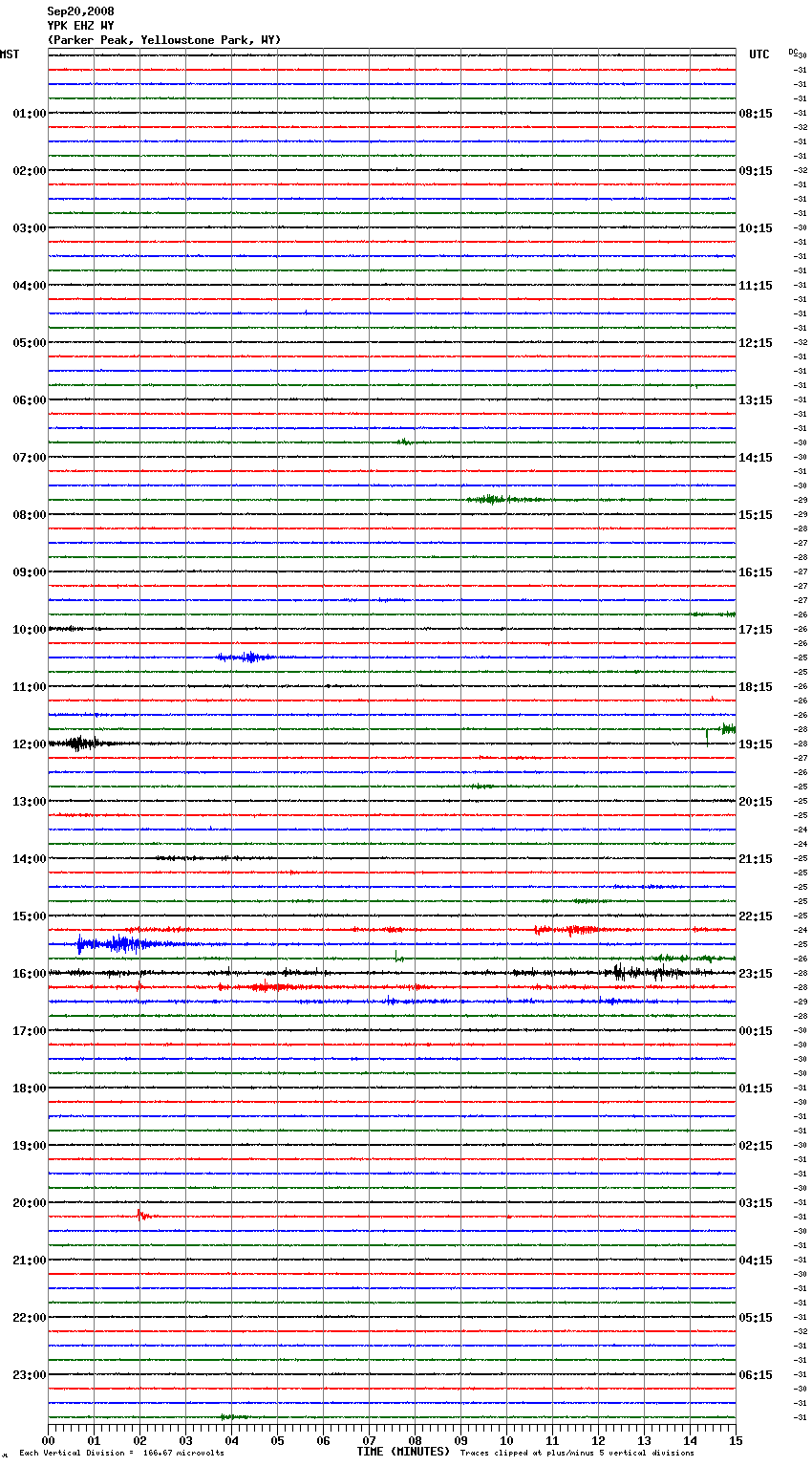Click bottom axis minute tick label 00
Image resolution: width=812 pixels, height=1466 pixels.
(x=48, y=1441)
